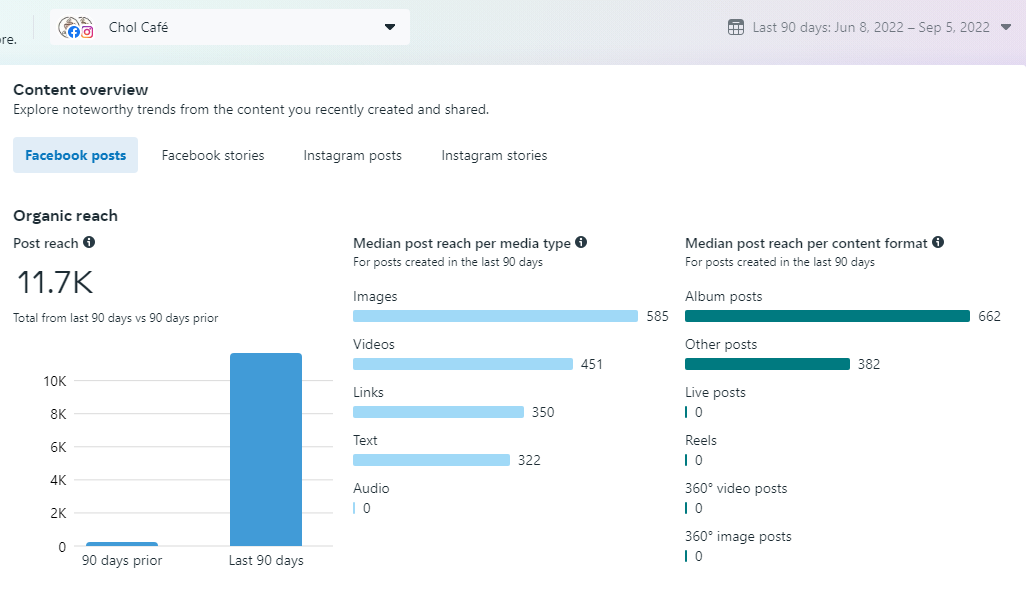Click the 90 days prior chart bar
Viewport: 1026px width, 603px height.
[122, 544]
